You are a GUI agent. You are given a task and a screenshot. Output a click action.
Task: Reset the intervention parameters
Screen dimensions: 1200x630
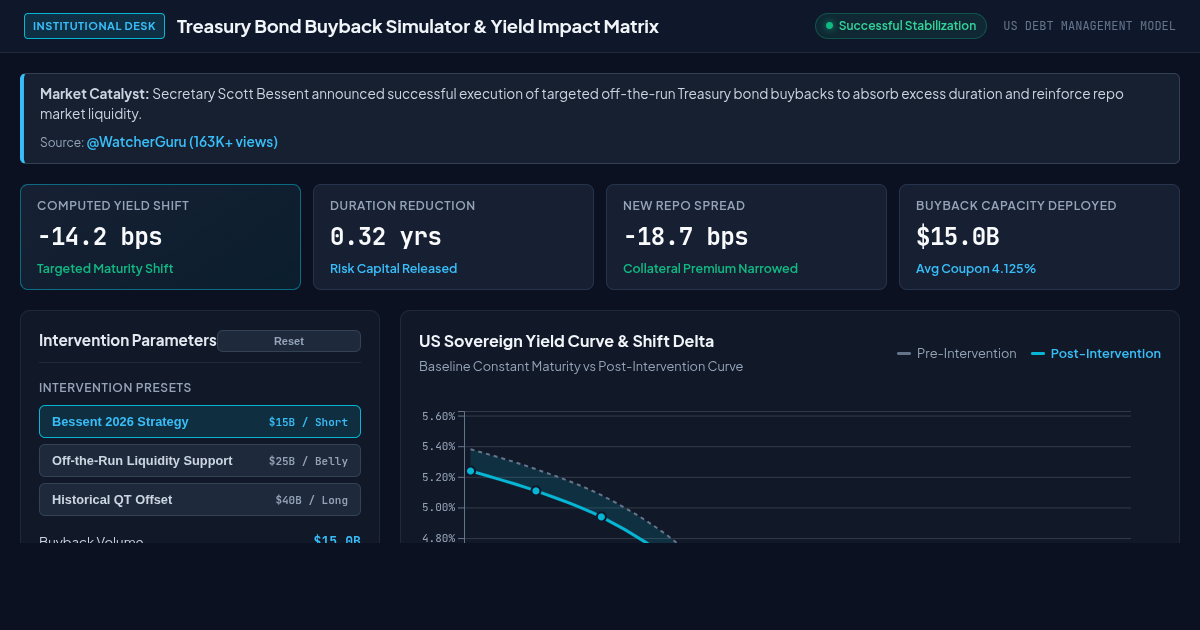click(x=289, y=341)
